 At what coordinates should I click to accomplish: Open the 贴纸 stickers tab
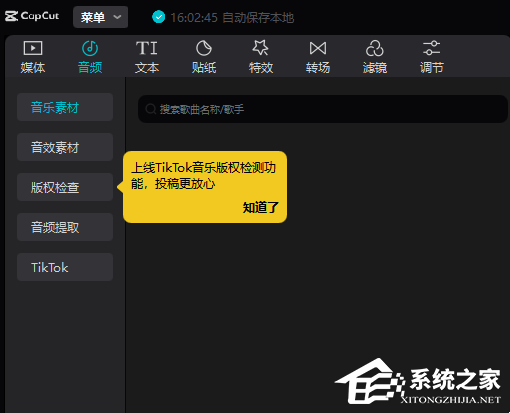pos(204,57)
